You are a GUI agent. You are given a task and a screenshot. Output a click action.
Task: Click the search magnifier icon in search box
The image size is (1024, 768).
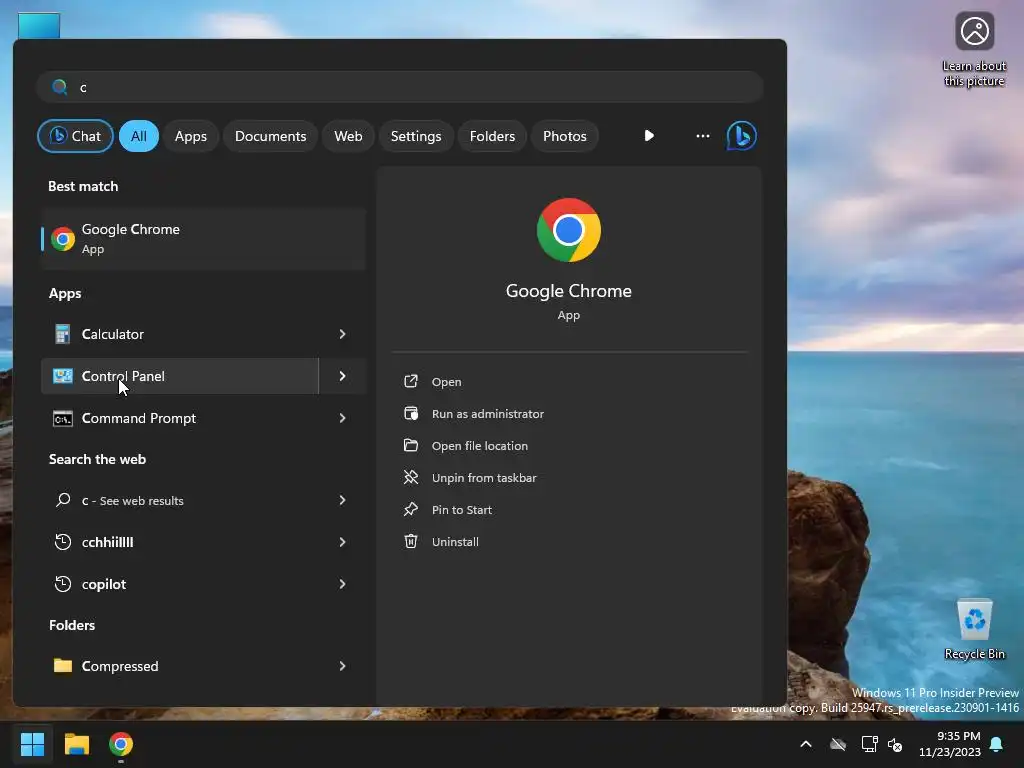59,87
